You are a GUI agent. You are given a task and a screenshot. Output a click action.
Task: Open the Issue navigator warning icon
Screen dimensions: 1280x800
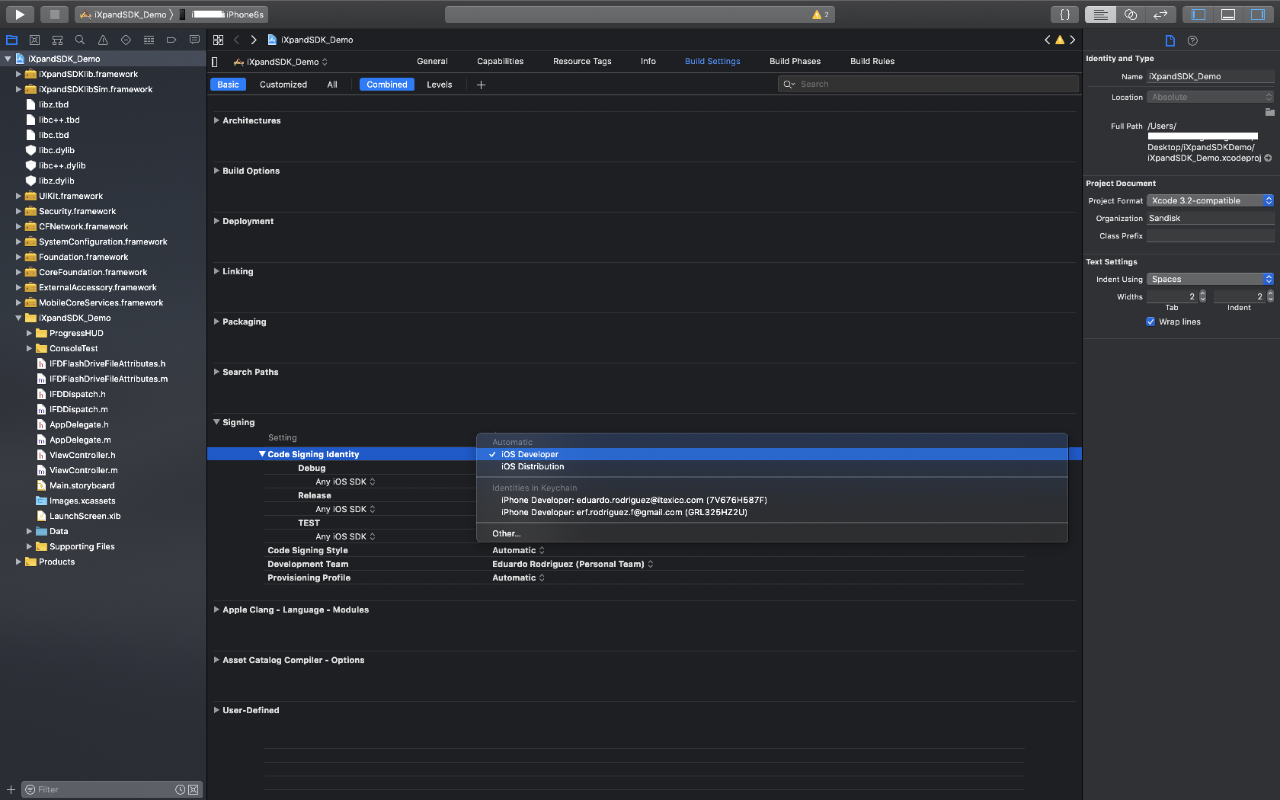(103, 40)
